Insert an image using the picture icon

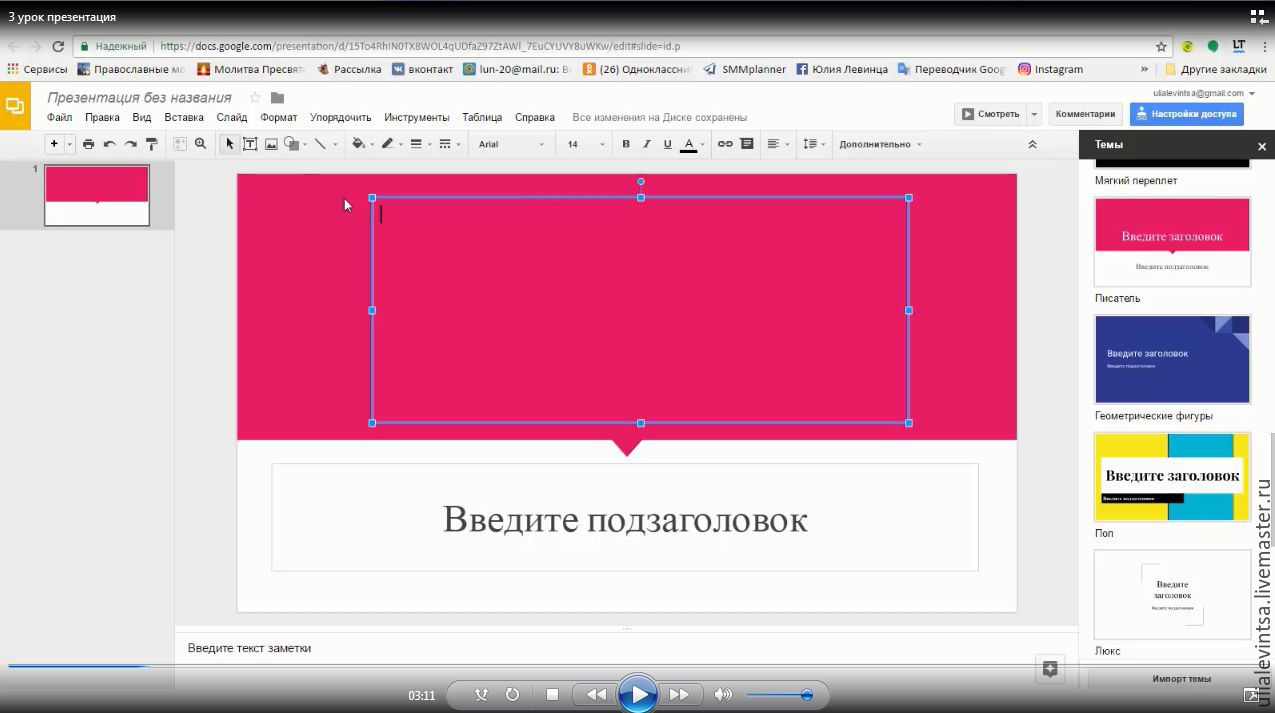pos(271,144)
